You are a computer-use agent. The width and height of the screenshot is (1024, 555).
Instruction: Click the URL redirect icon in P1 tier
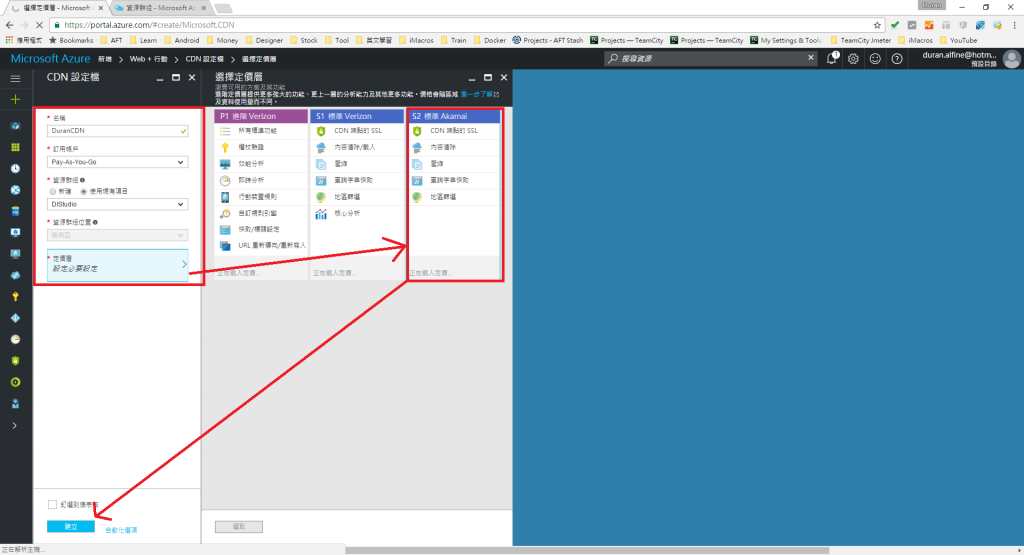[x=225, y=246]
